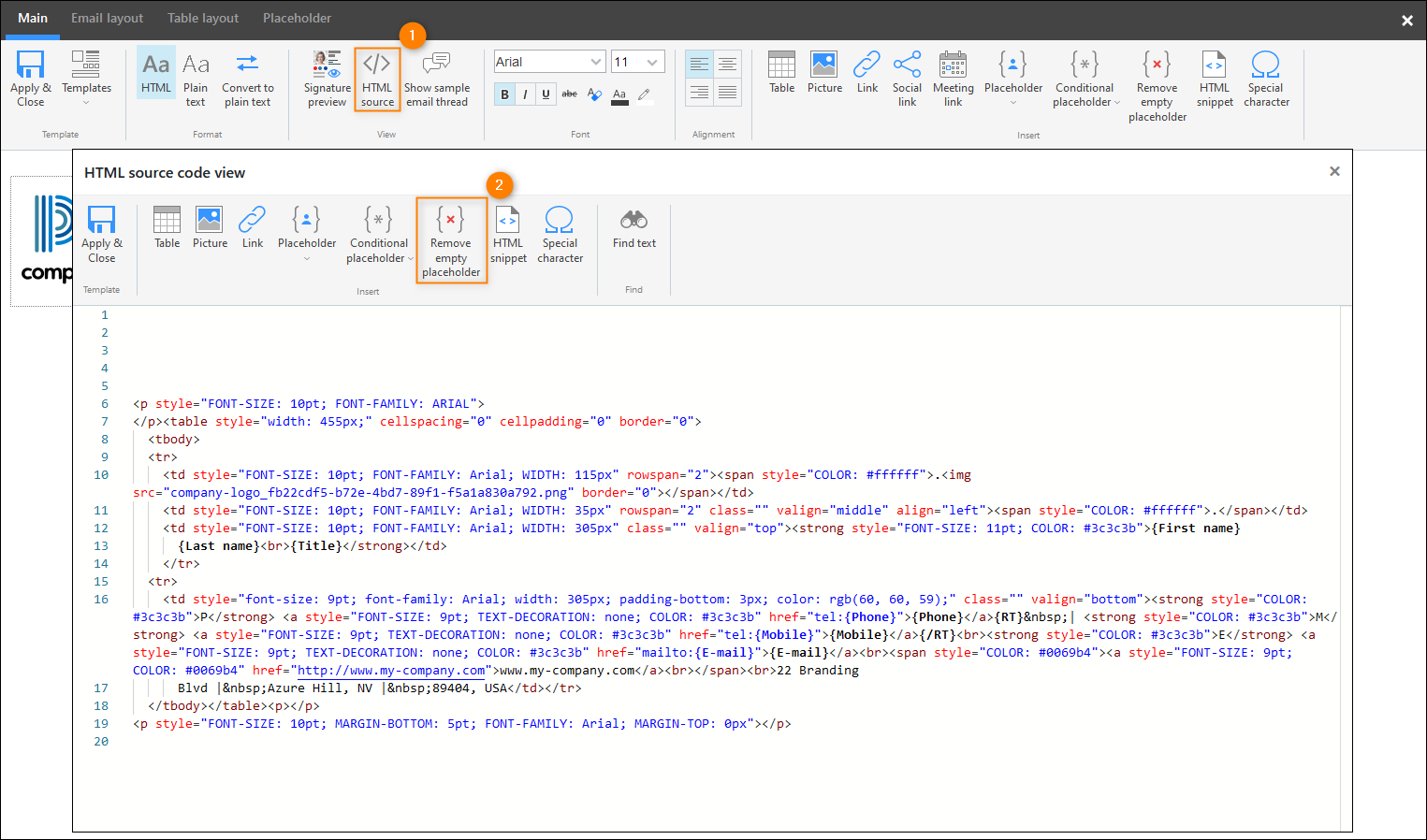
Task: Open Conditional placeholder in source view
Action: click(379, 235)
